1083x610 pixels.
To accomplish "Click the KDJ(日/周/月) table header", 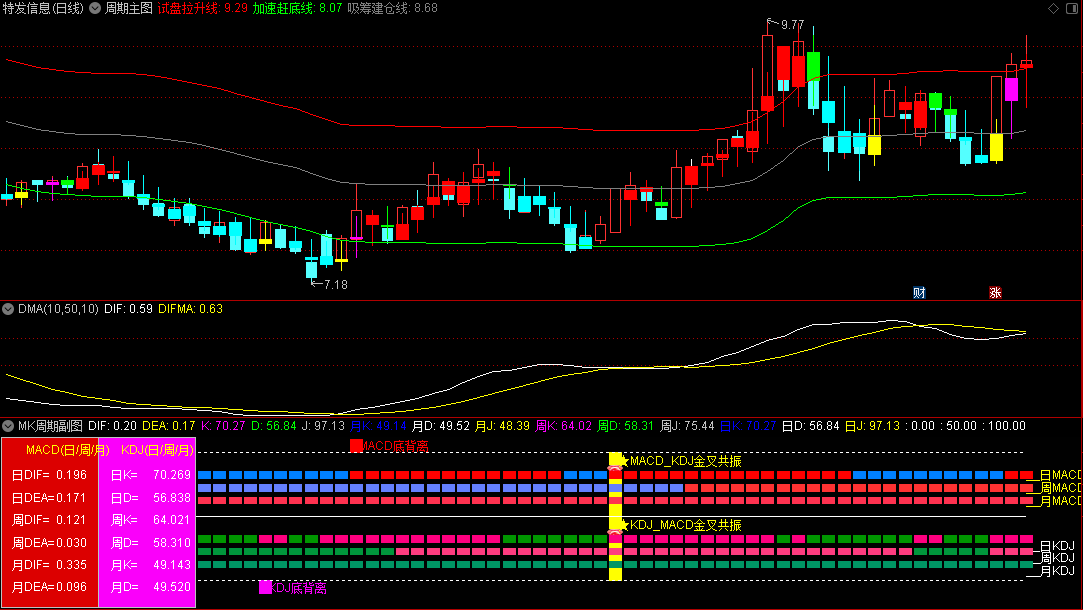I will (x=157, y=450).
